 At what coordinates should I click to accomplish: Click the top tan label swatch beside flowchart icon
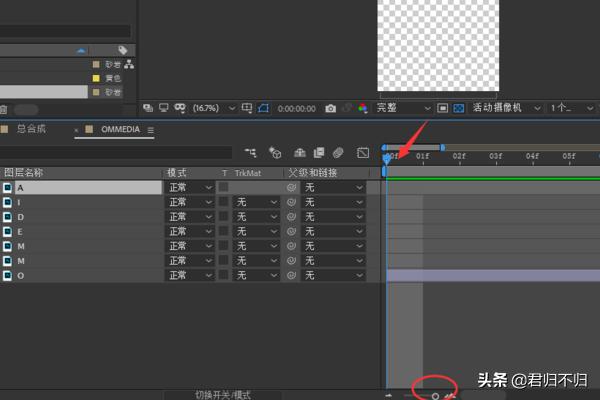click(x=96, y=64)
